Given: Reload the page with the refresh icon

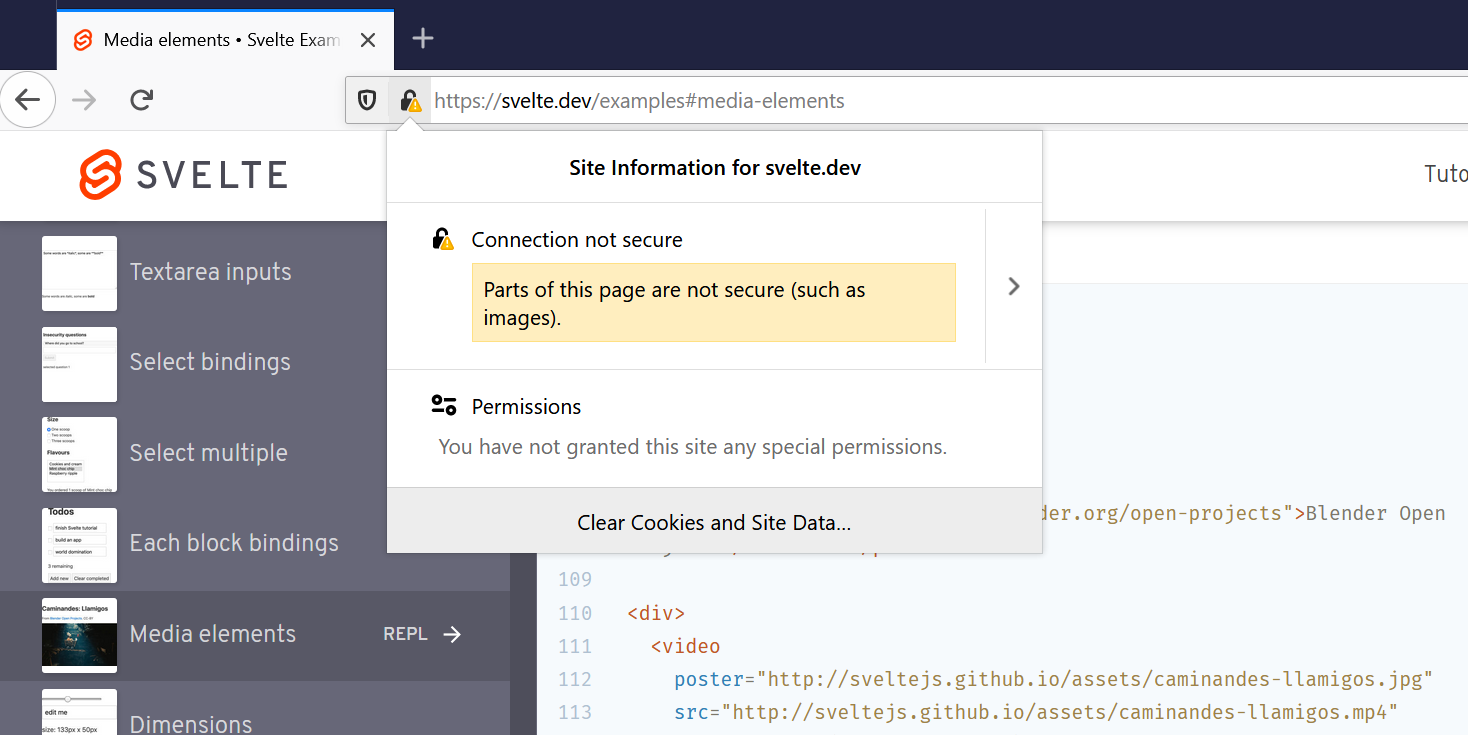Looking at the screenshot, I should coord(142,100).
